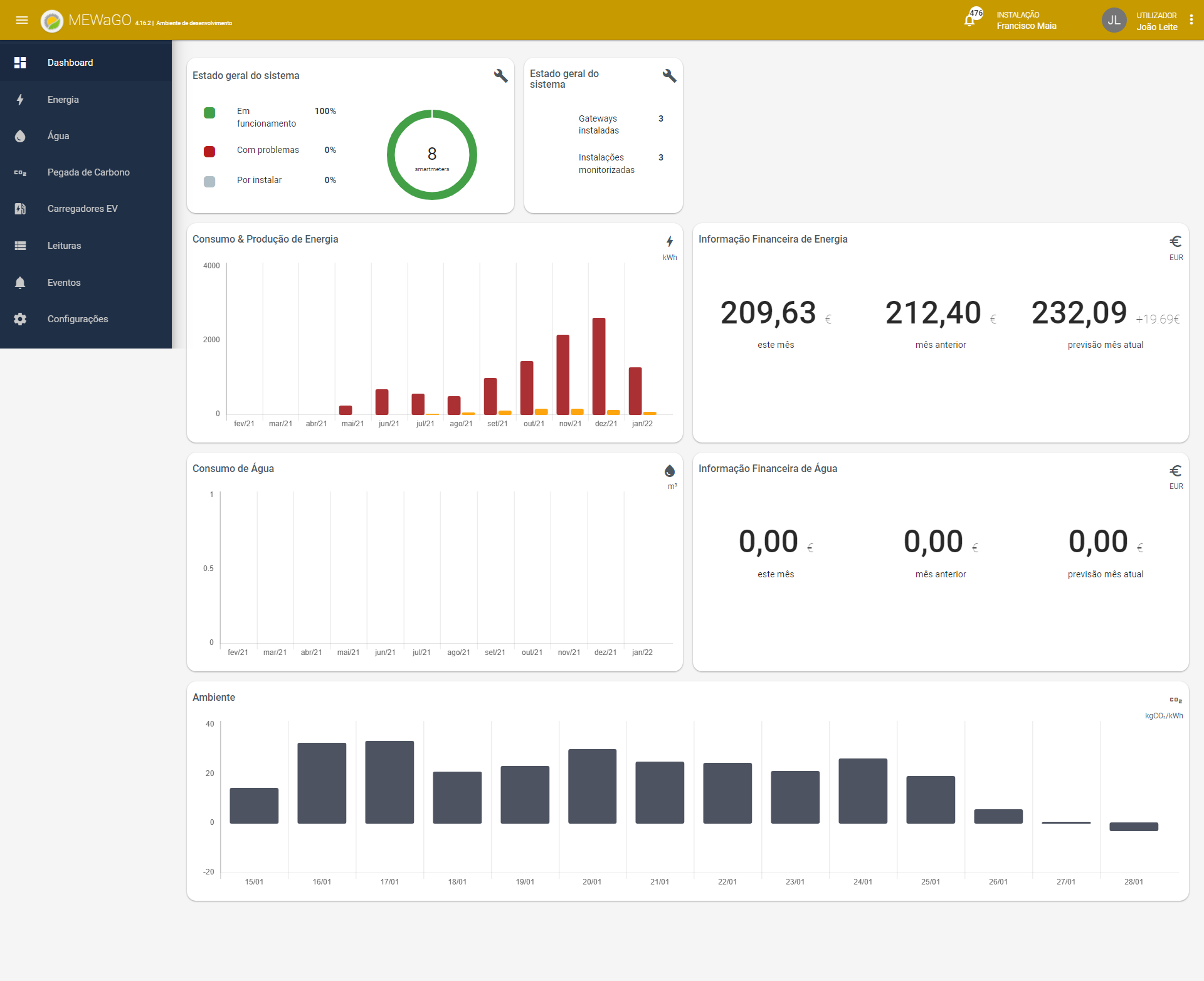Click wrench icon on Gateways status card

(669, 76)
